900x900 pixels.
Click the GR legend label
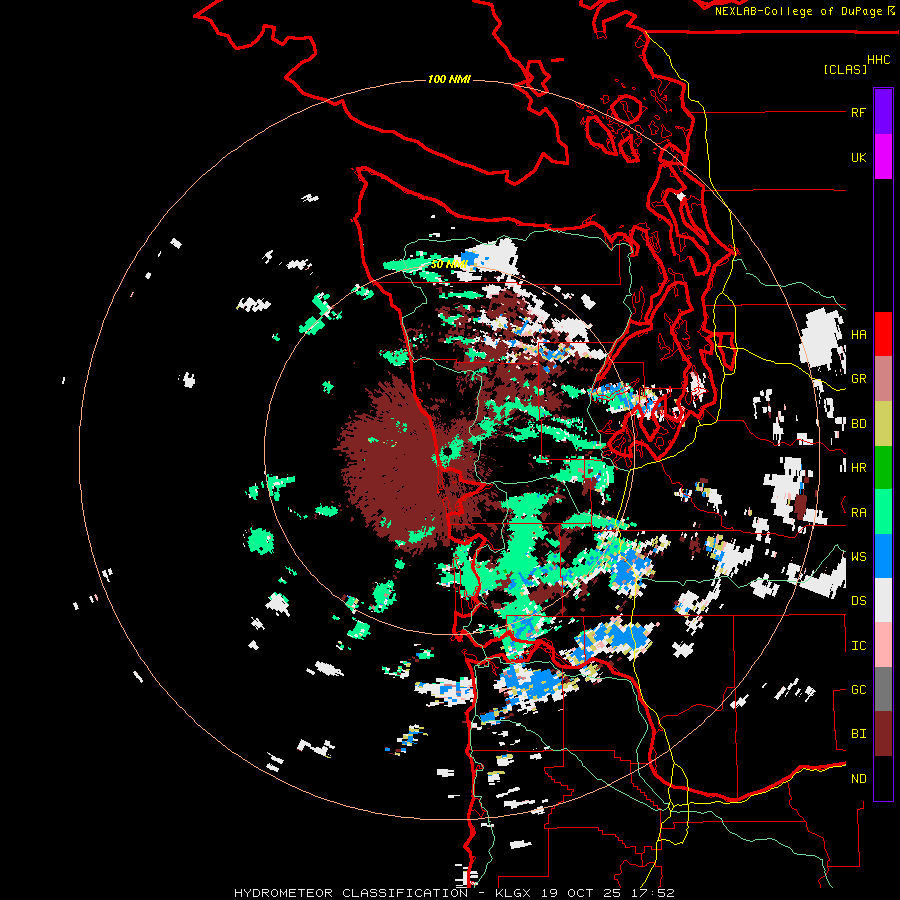tap(858, 379)
